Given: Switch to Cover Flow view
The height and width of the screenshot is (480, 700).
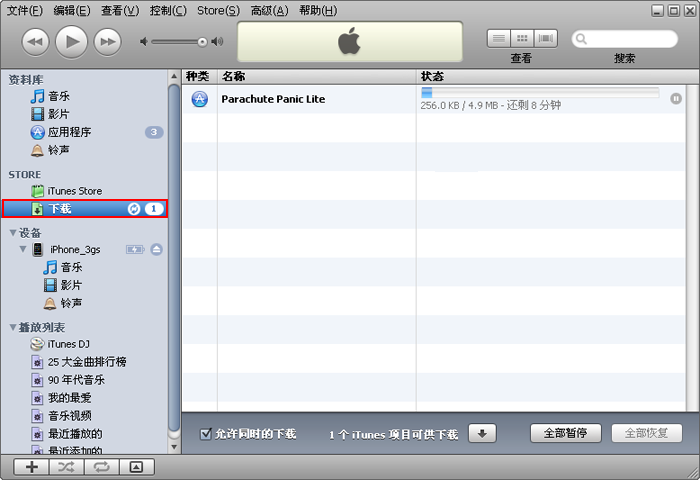Looking at the screenshot, I should [545, 39].
